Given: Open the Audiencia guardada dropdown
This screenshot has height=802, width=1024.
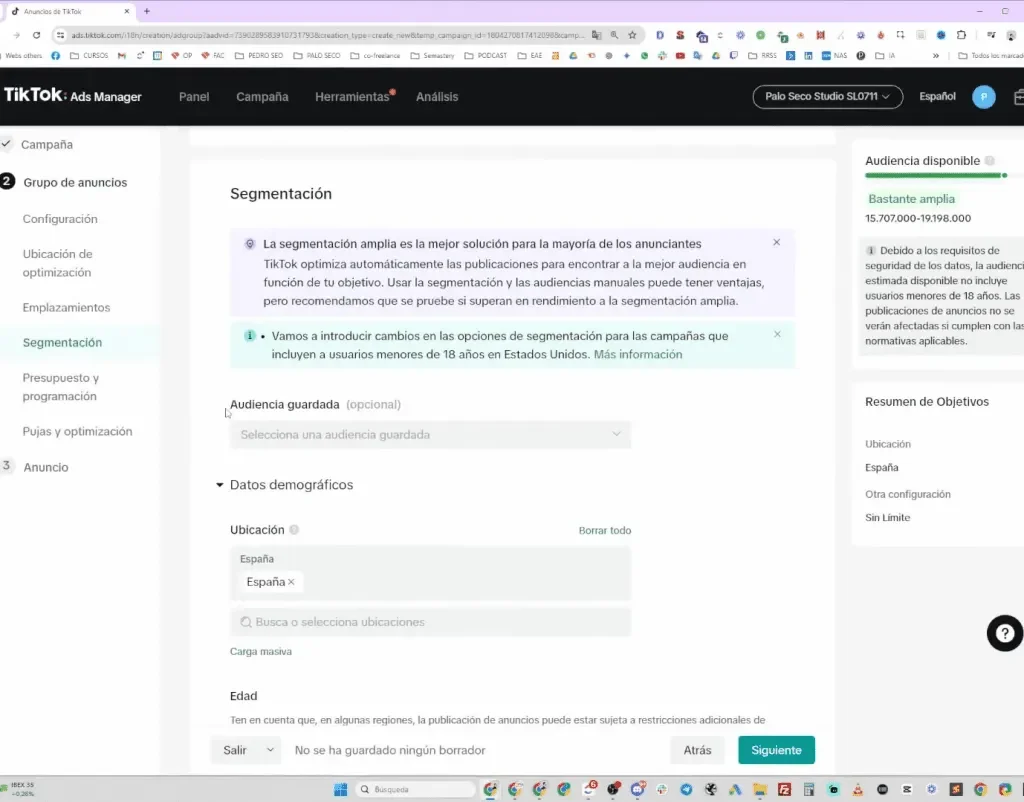Looking at the screenshot, I should 430,435.
